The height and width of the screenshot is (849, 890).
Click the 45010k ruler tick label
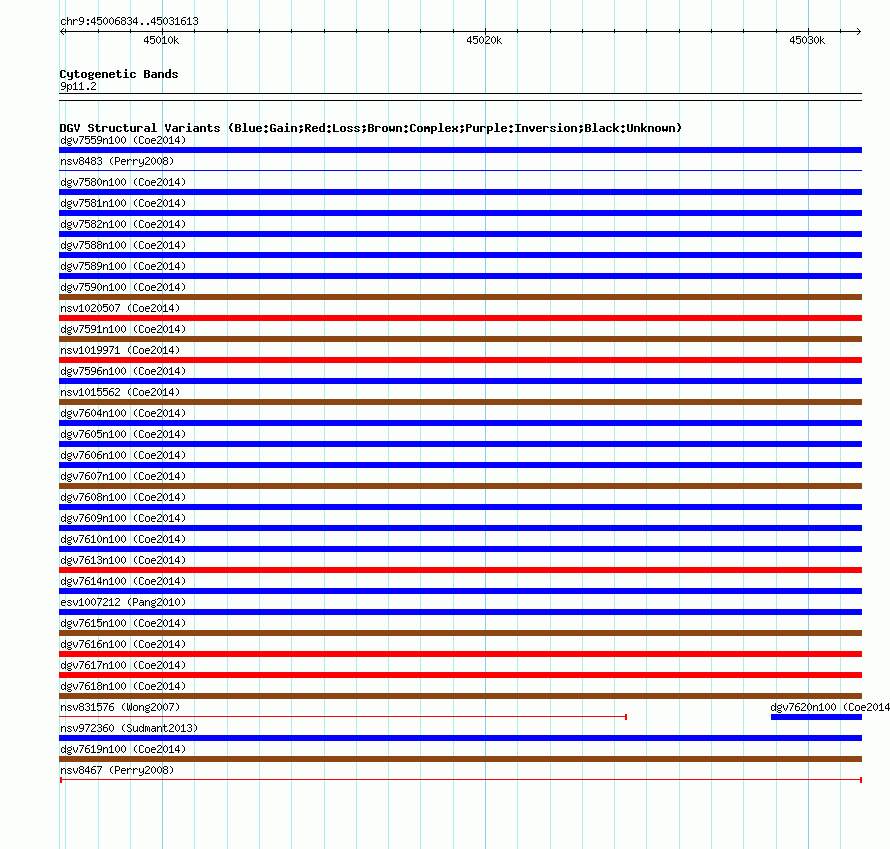point(161,40)
